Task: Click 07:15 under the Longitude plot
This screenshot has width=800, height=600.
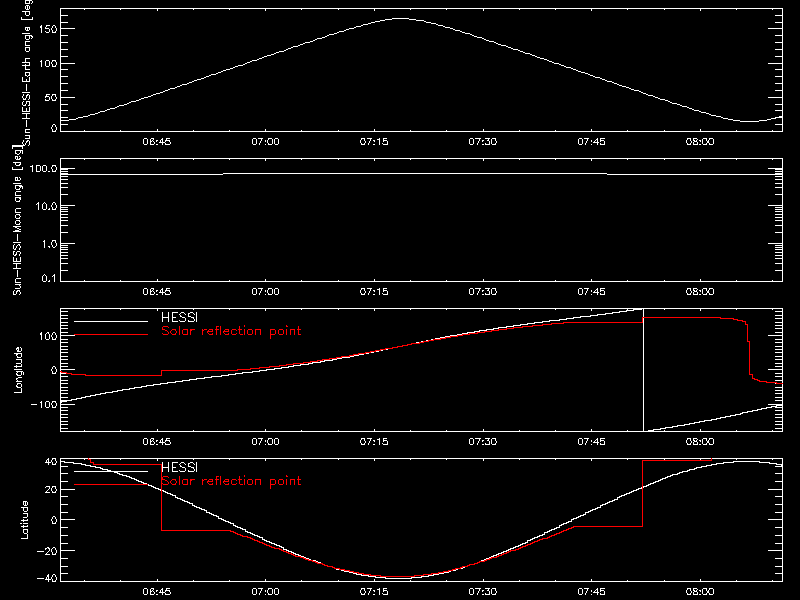Action: (x=374, y=442)
